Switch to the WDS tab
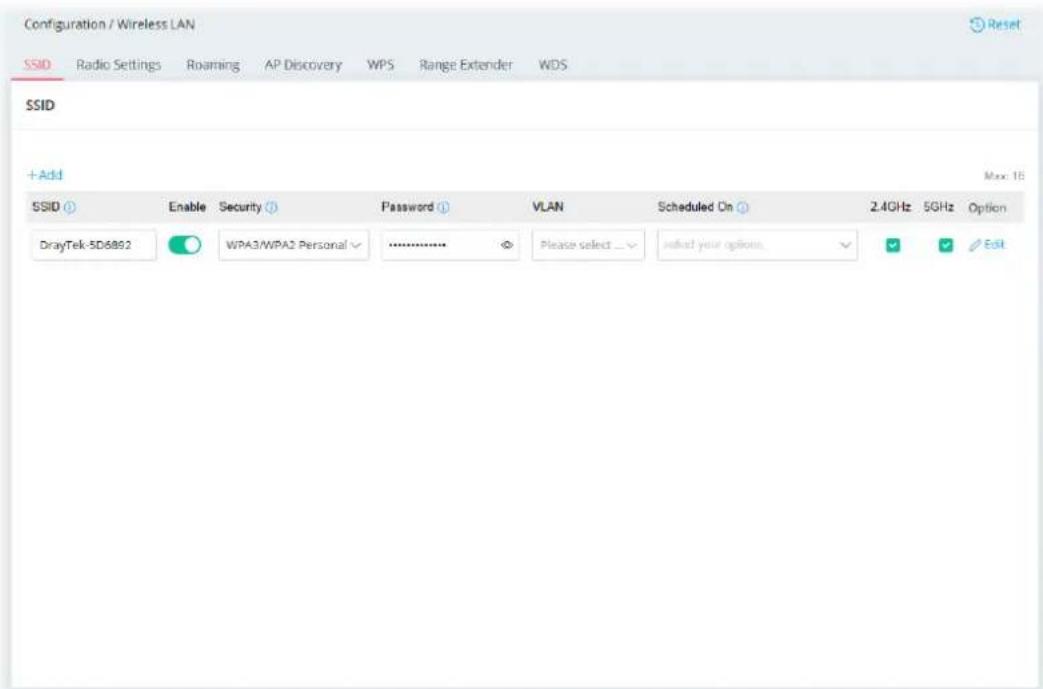Screen dimensions: 1043x689 [x=553, y=65]
